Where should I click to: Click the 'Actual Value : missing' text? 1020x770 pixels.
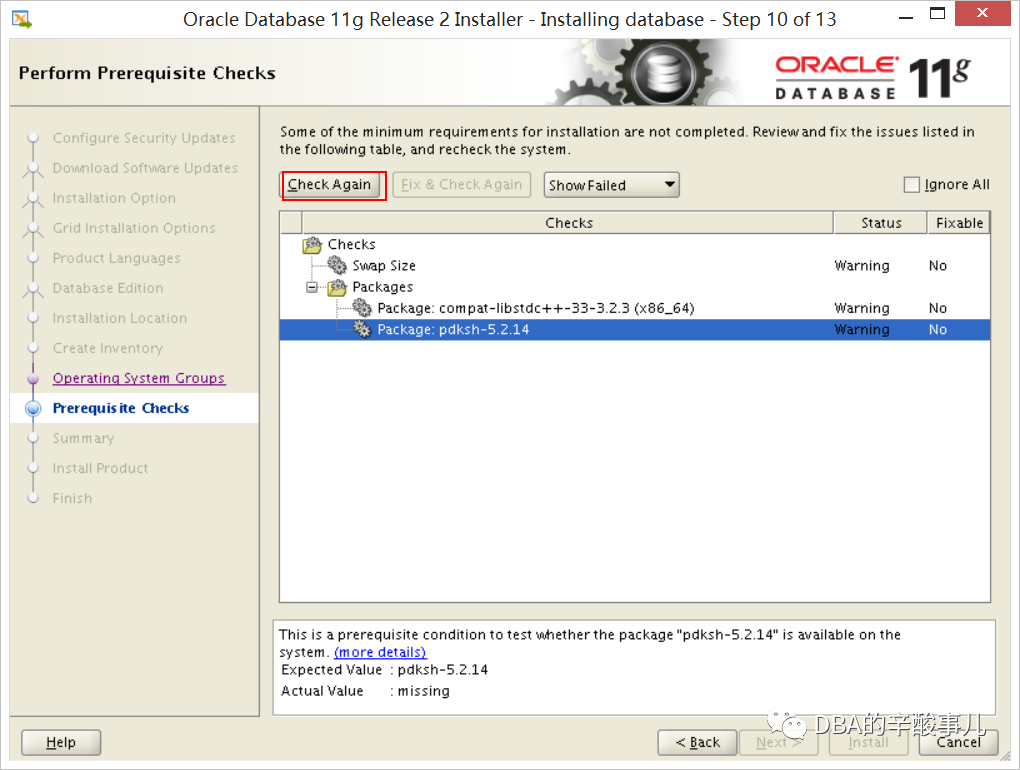click(x=365, y=691)
